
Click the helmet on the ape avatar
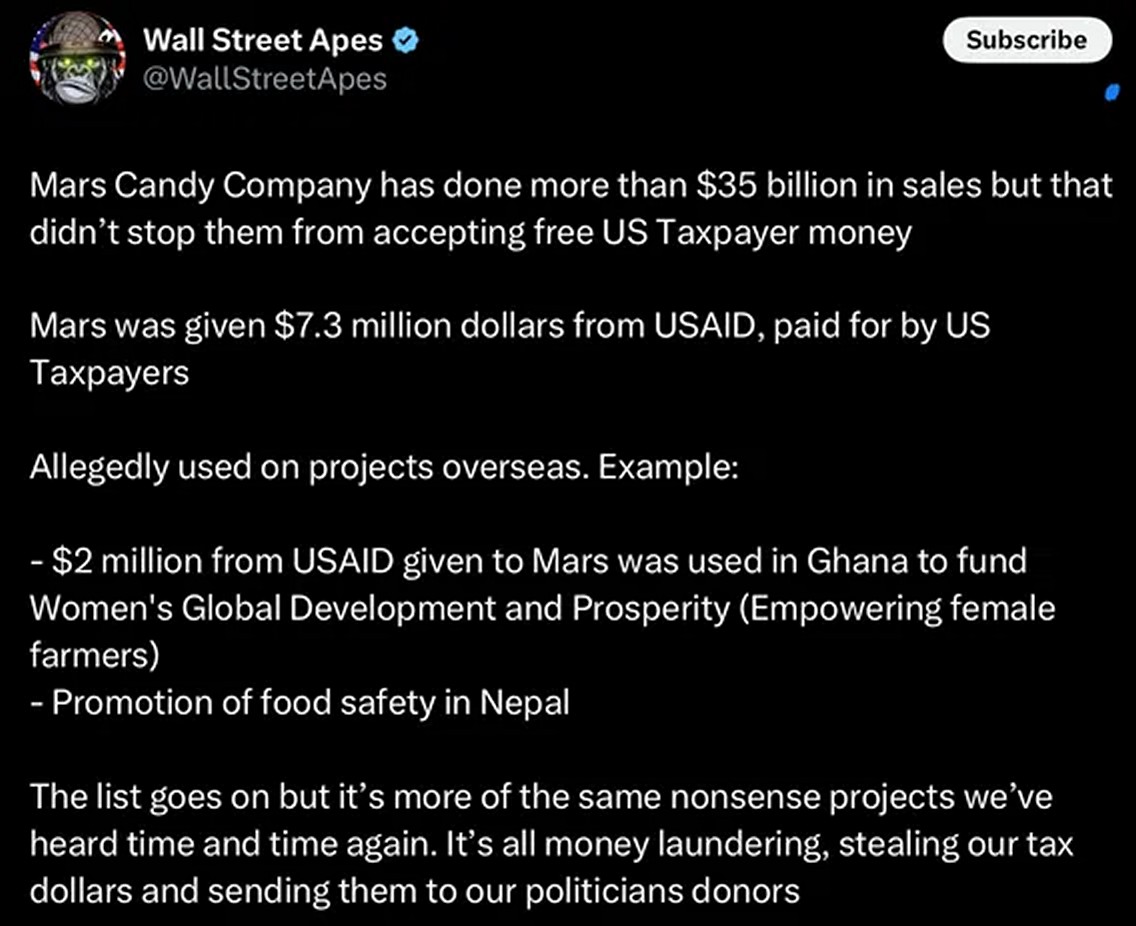tap(69, 43)
